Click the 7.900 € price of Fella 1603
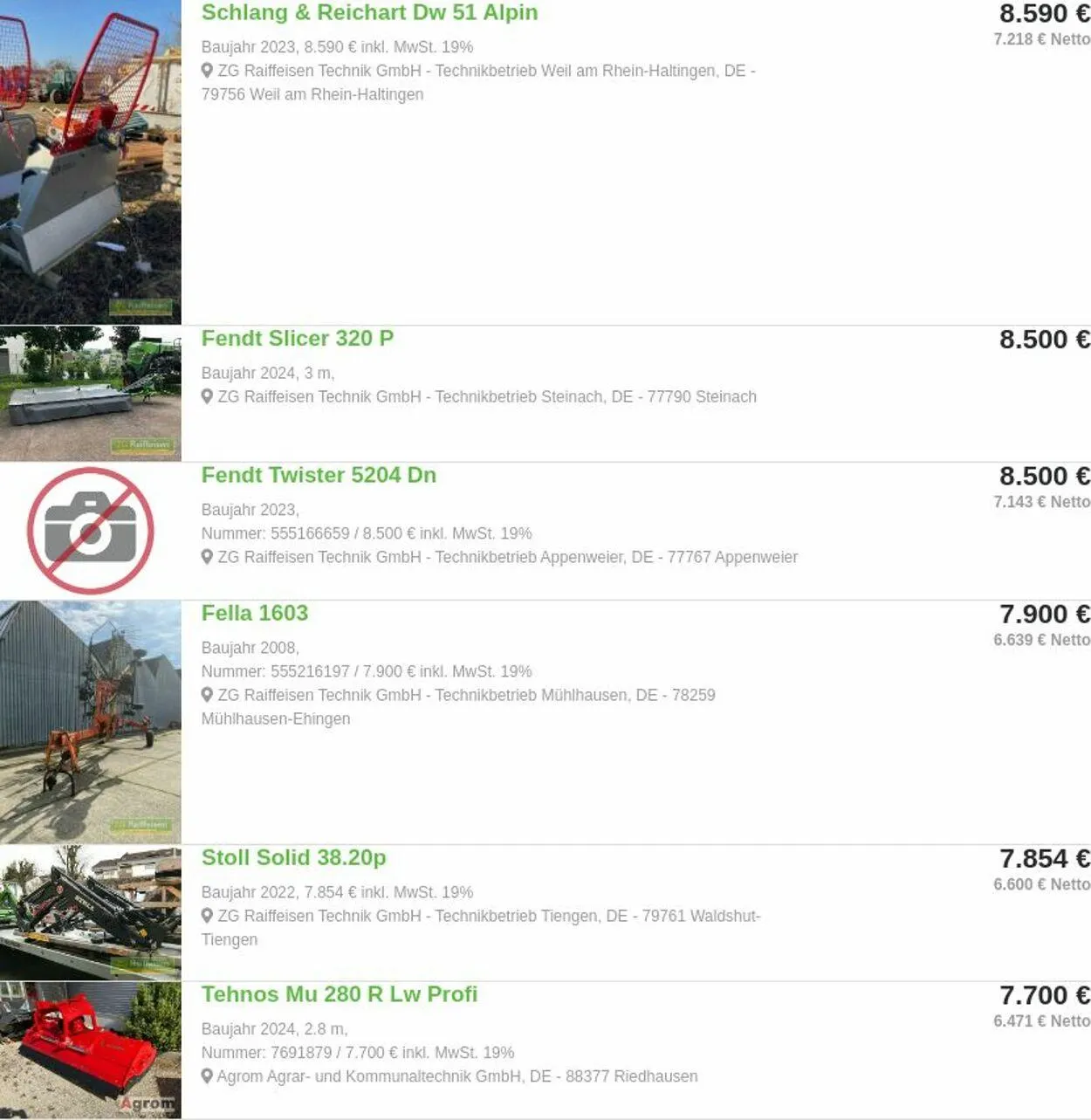 coord(1045,615)
